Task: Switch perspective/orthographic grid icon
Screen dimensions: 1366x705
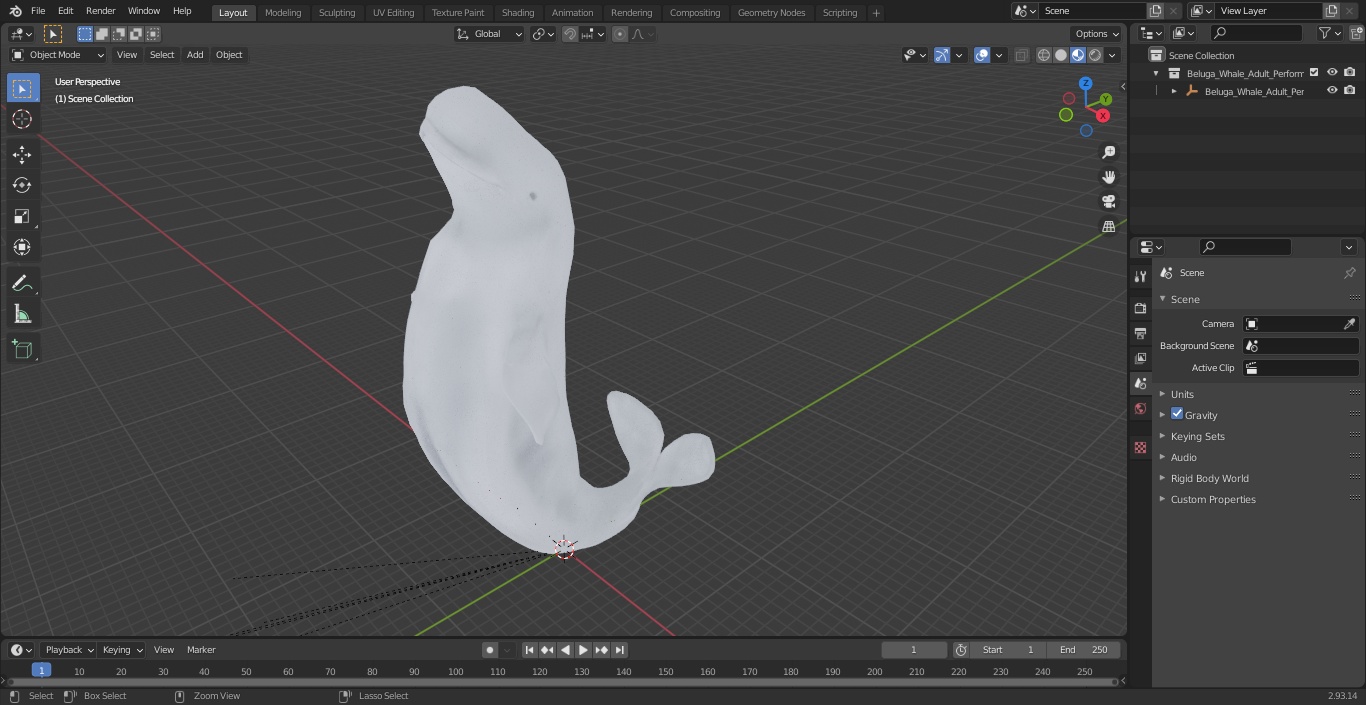Action: tap(1108, 227)
